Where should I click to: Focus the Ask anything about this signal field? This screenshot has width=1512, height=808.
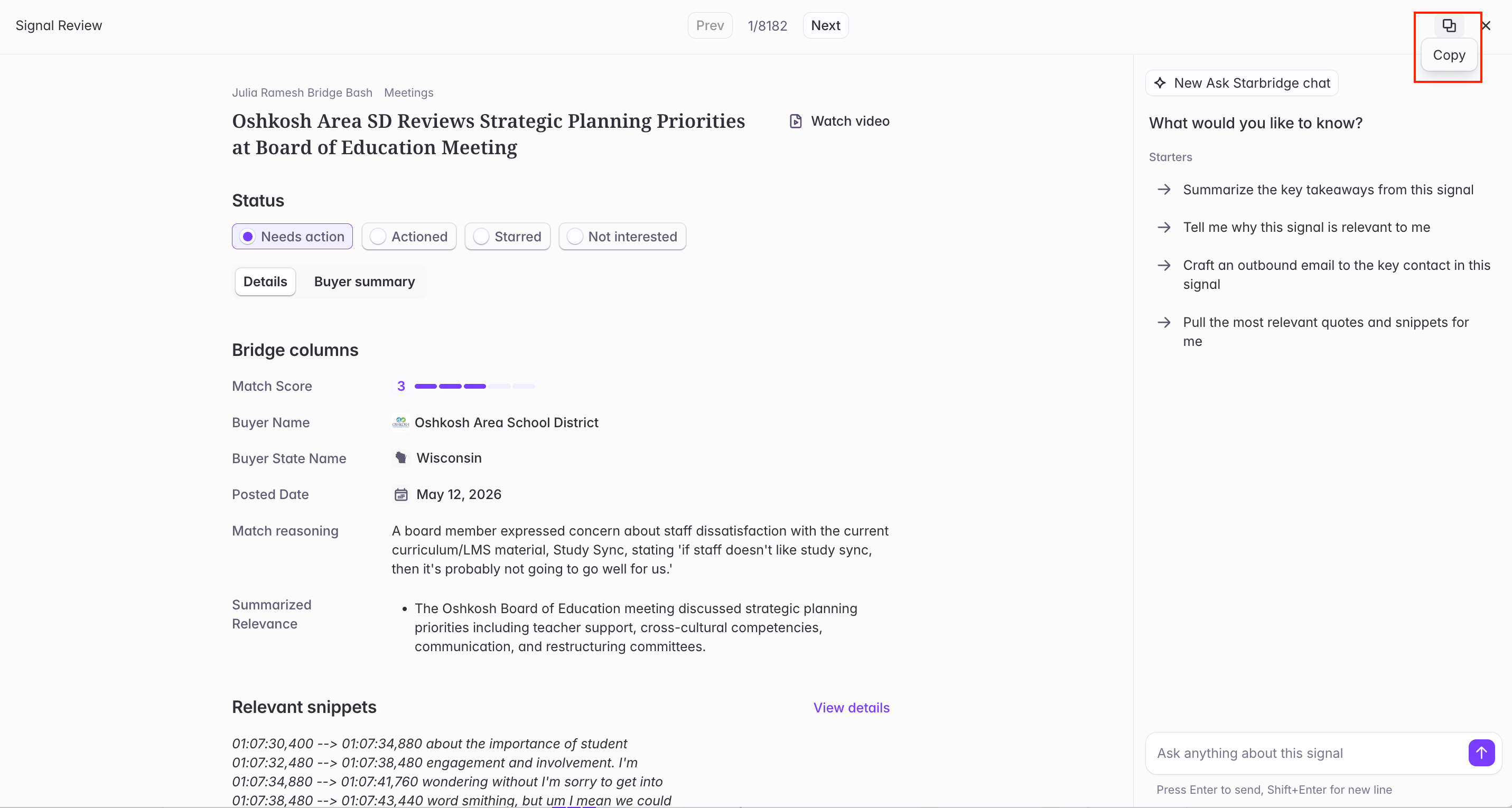tap(1310, 753)
